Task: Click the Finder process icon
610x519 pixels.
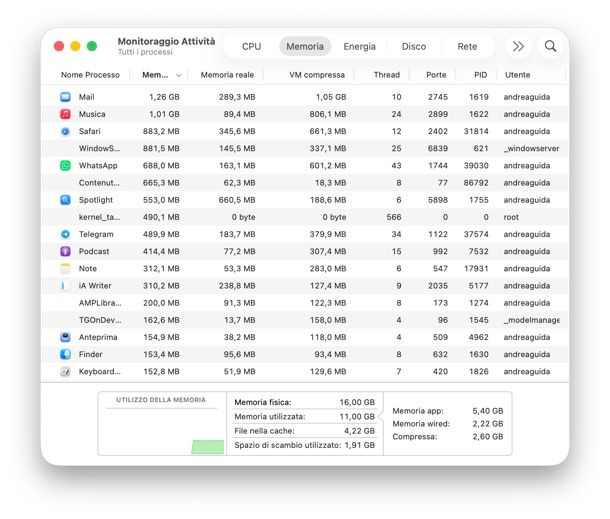Action: pyautogui.click(x=65, y=354)
